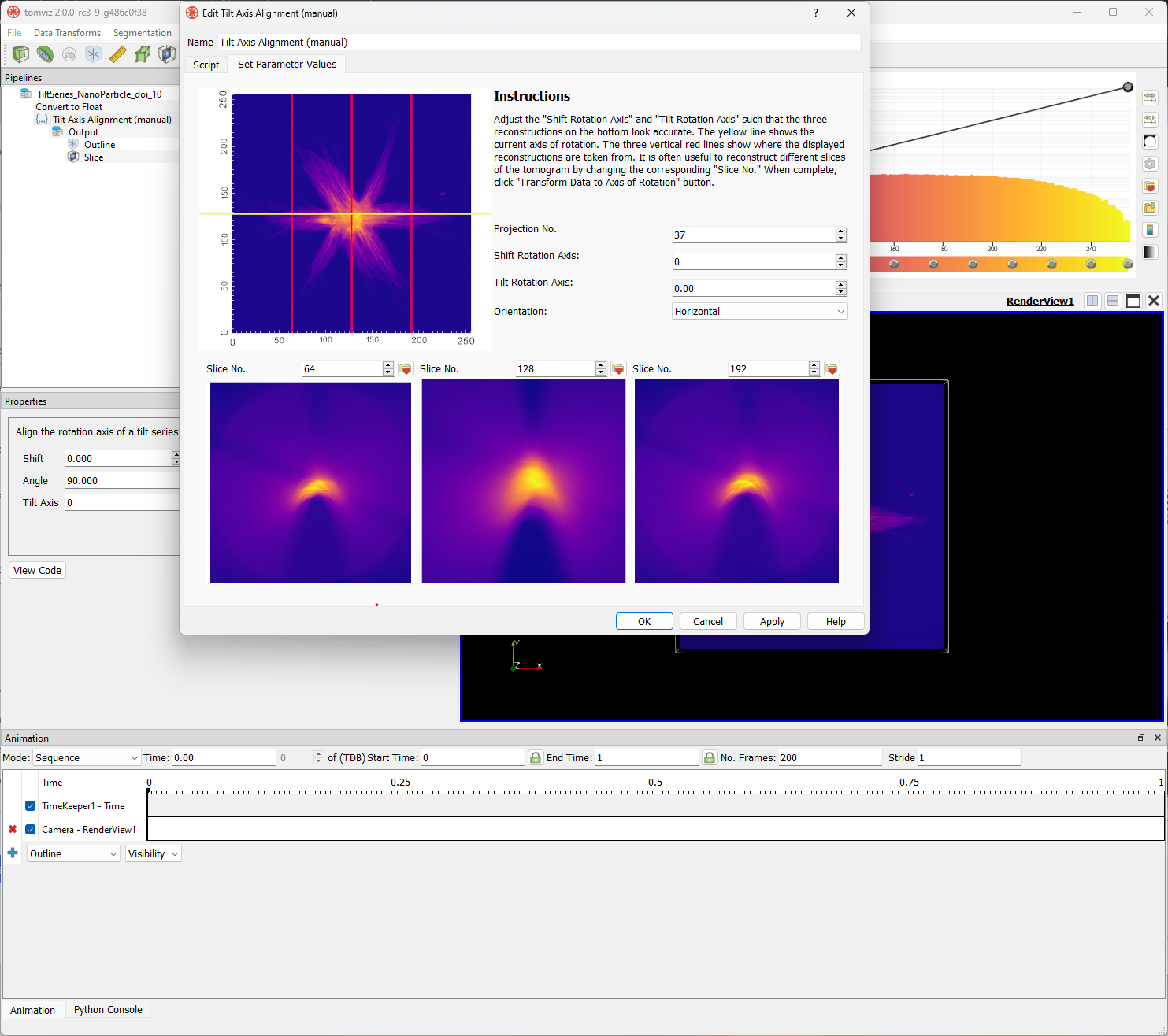Activate the ruler measurement tool
The width and height of the screenshot is (1168, 1036).
pos(117,54)
